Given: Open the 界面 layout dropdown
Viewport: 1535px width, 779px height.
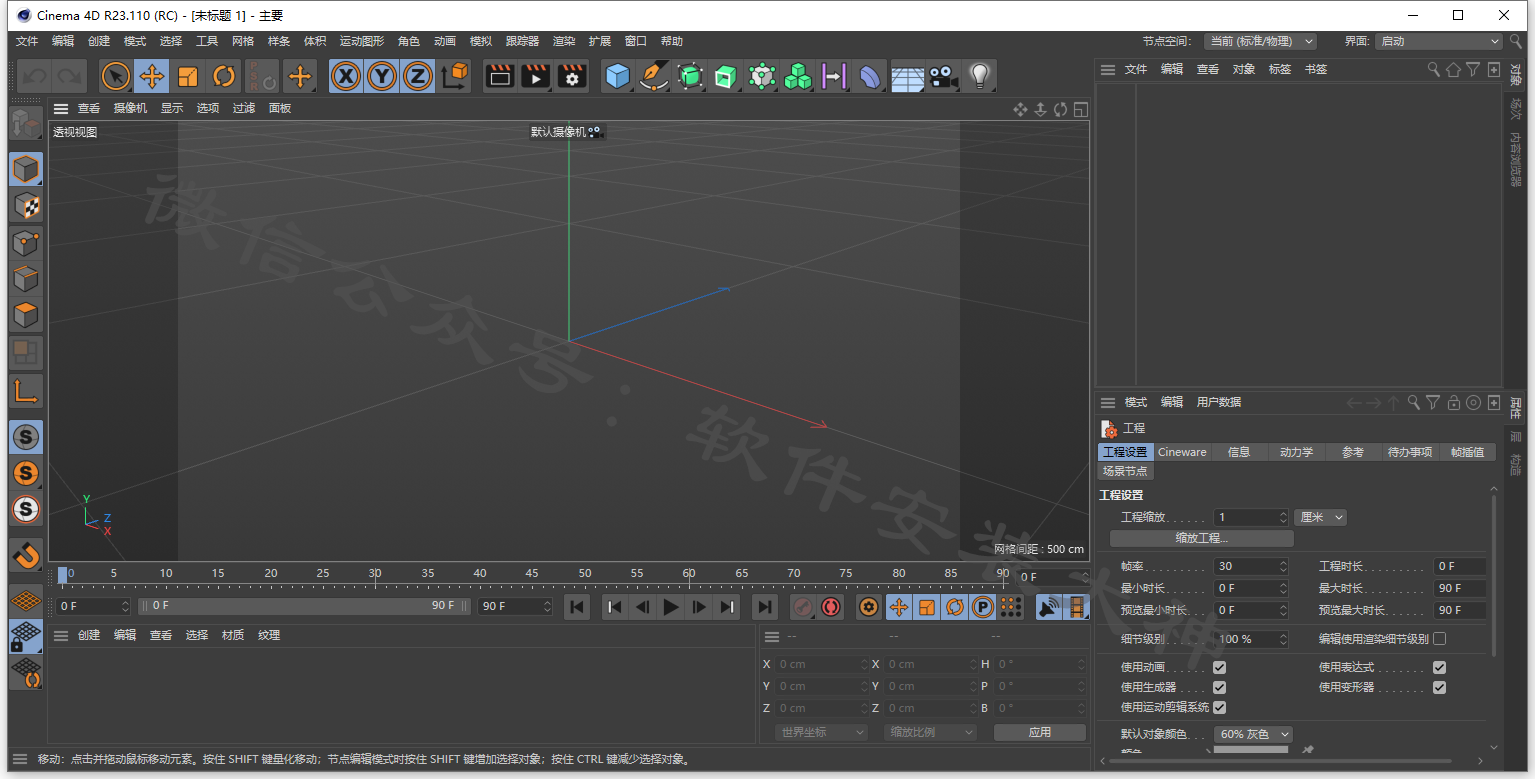Looking at the screenshot, I should pyautogui.click(x=1439, y=41).
